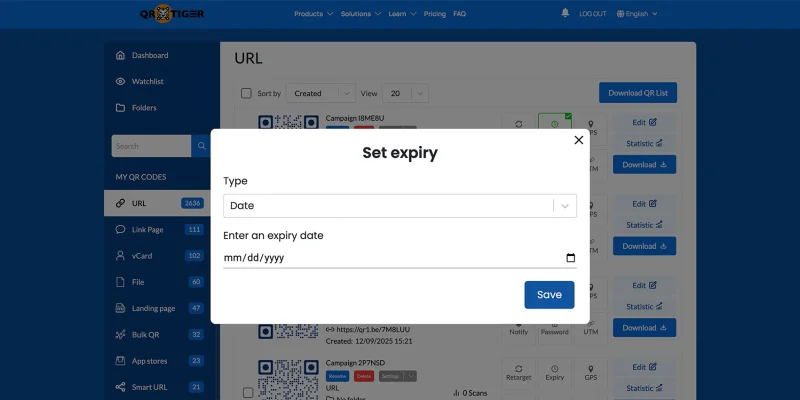Open the Bulk QR icon

tap(120, 335)
